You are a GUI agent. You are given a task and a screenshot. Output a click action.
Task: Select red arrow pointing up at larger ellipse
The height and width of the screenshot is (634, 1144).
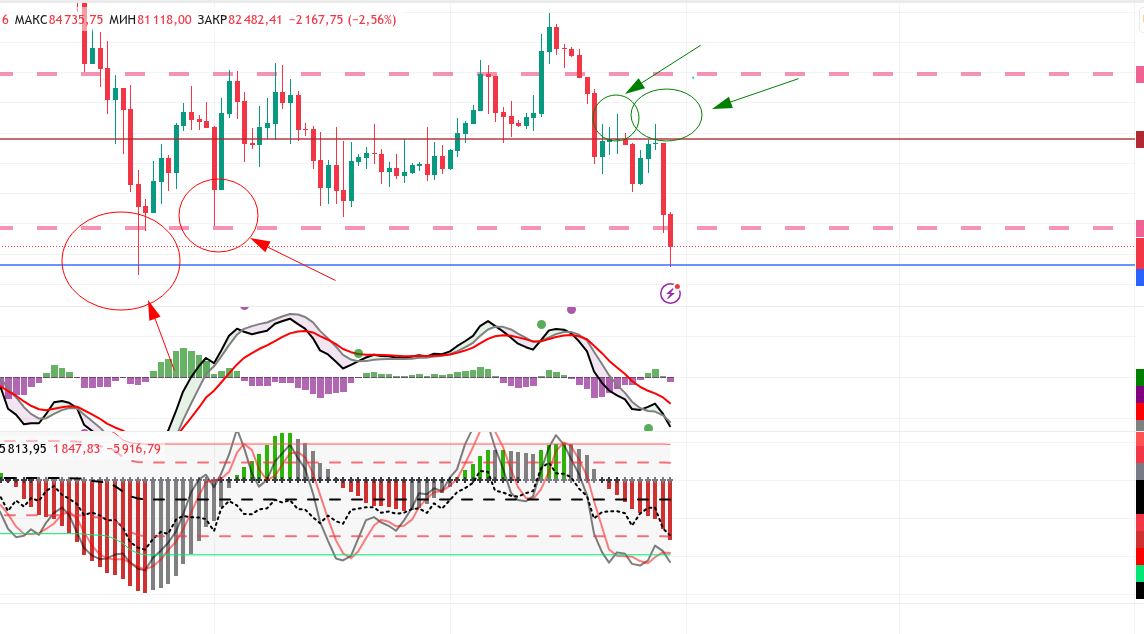pos(164,341)
